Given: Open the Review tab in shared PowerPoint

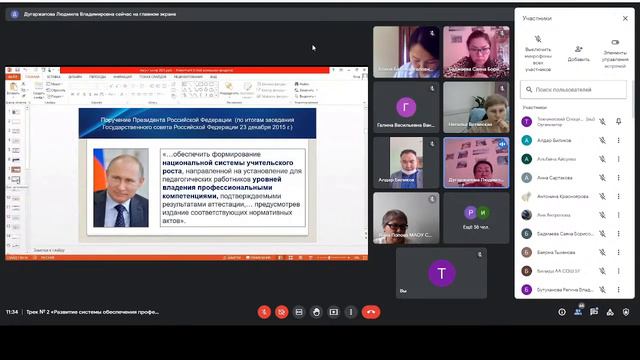Looking at the screenshot, I should (x=188, y=77).
